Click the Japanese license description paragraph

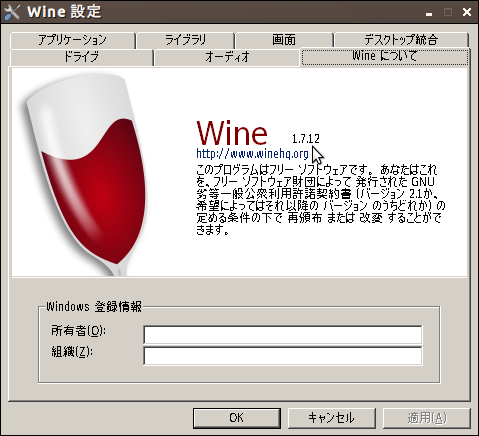click(x=320, y=200)
